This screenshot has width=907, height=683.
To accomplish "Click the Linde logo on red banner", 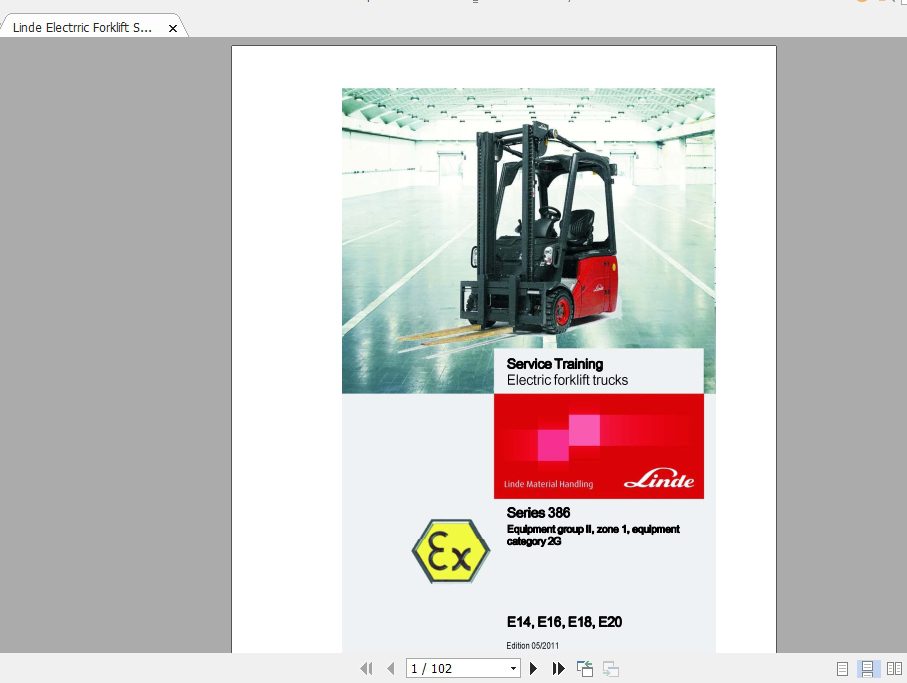I will 659,479.
